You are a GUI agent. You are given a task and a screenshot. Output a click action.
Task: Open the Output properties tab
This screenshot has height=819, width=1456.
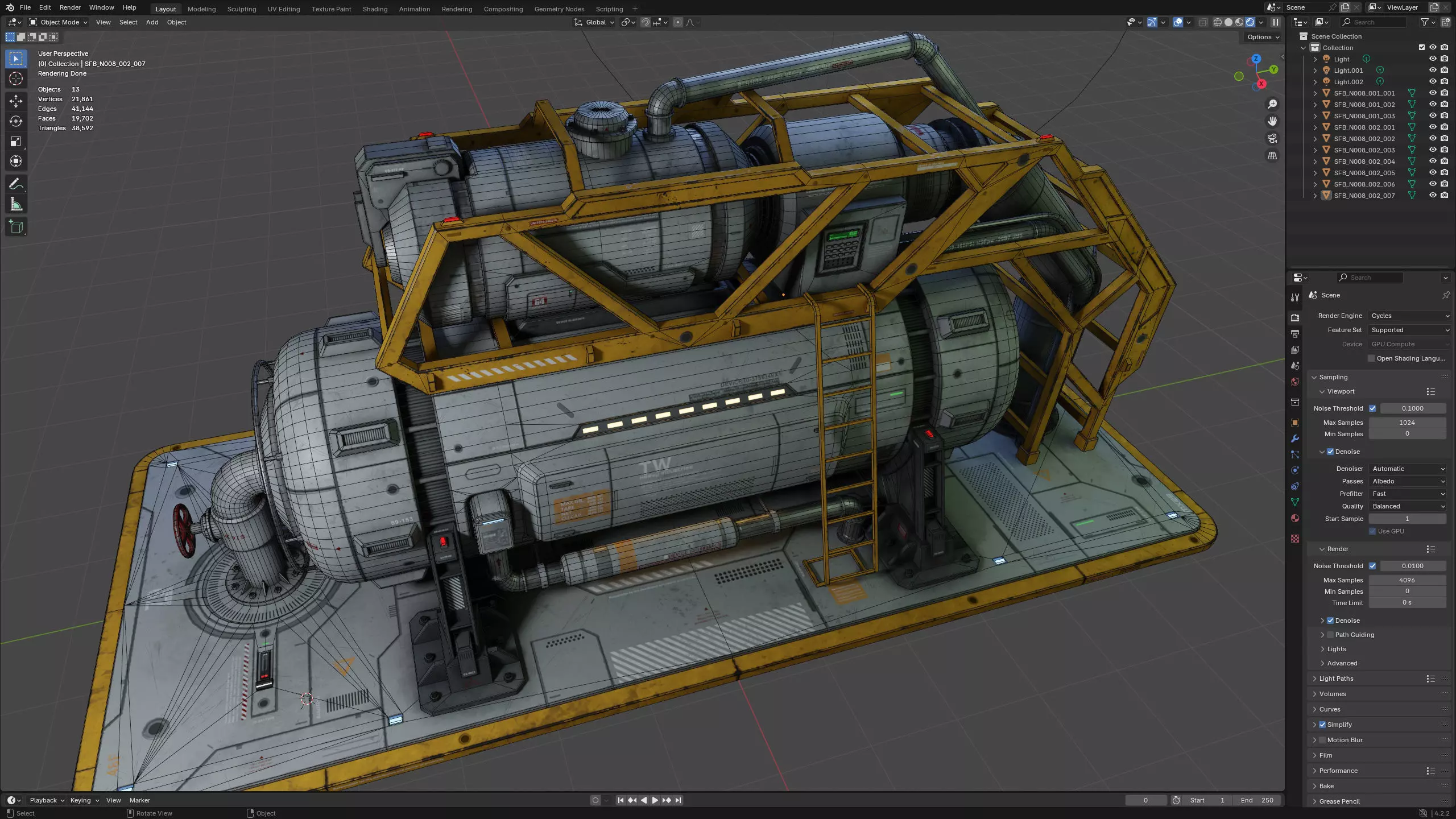coord(1295,334)
